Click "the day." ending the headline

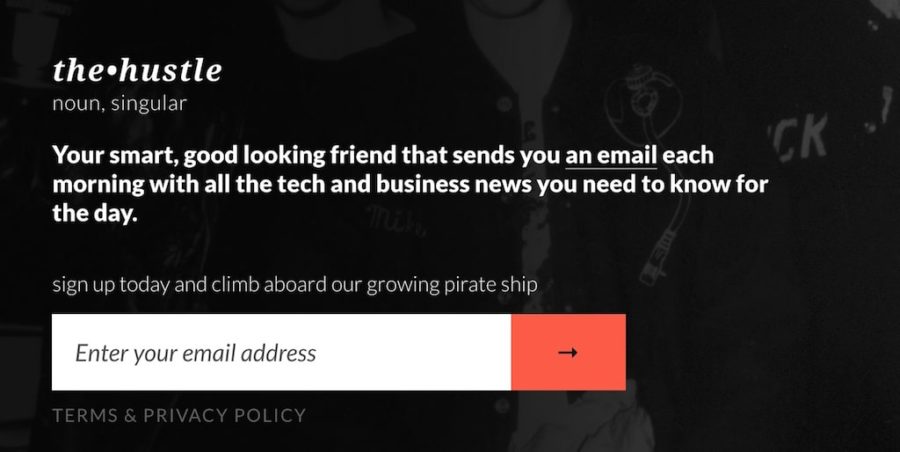[94, 214]
